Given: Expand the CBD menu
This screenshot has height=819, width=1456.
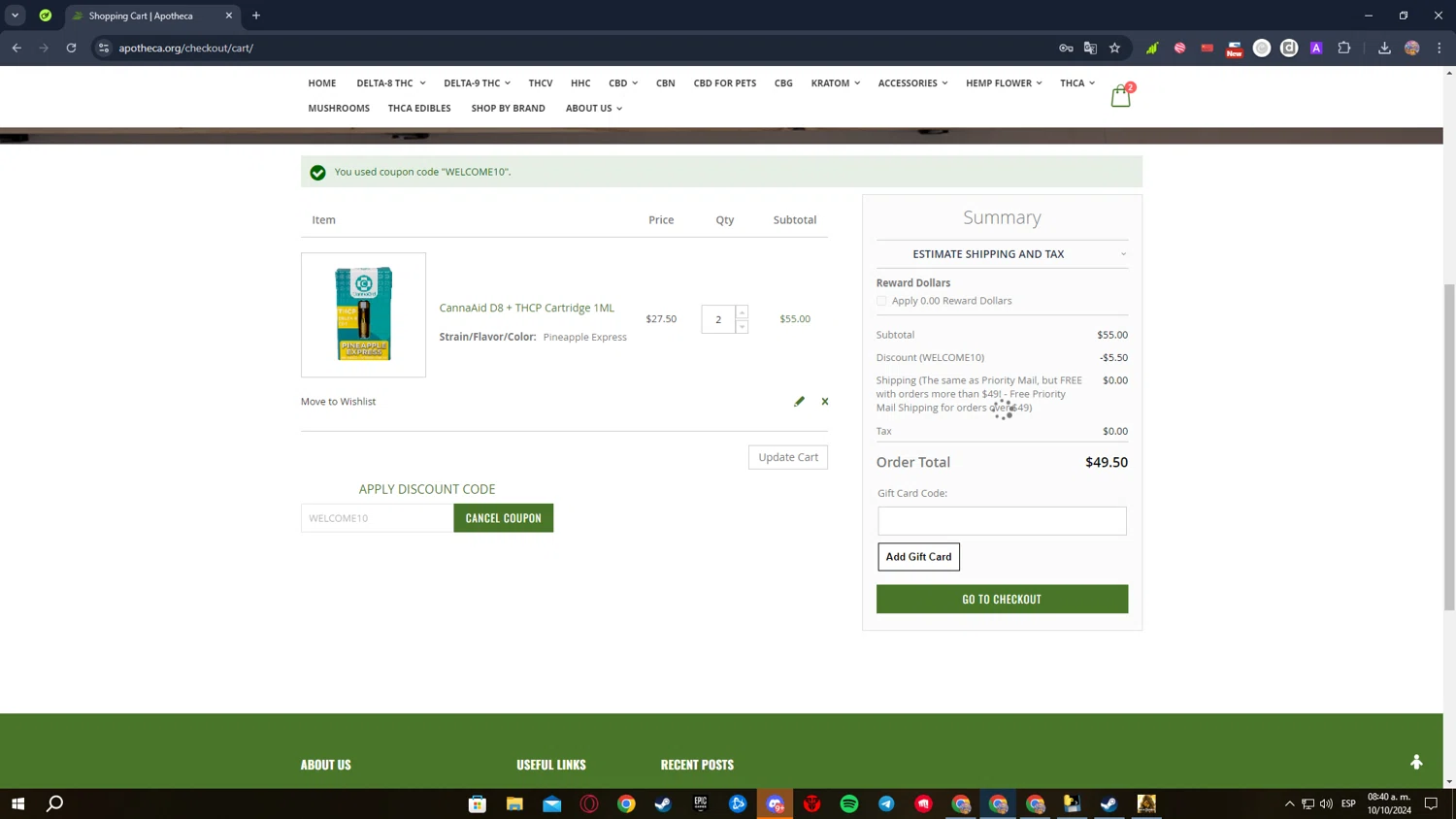Looking at the screenshot, I should click(x=623, y=83).
